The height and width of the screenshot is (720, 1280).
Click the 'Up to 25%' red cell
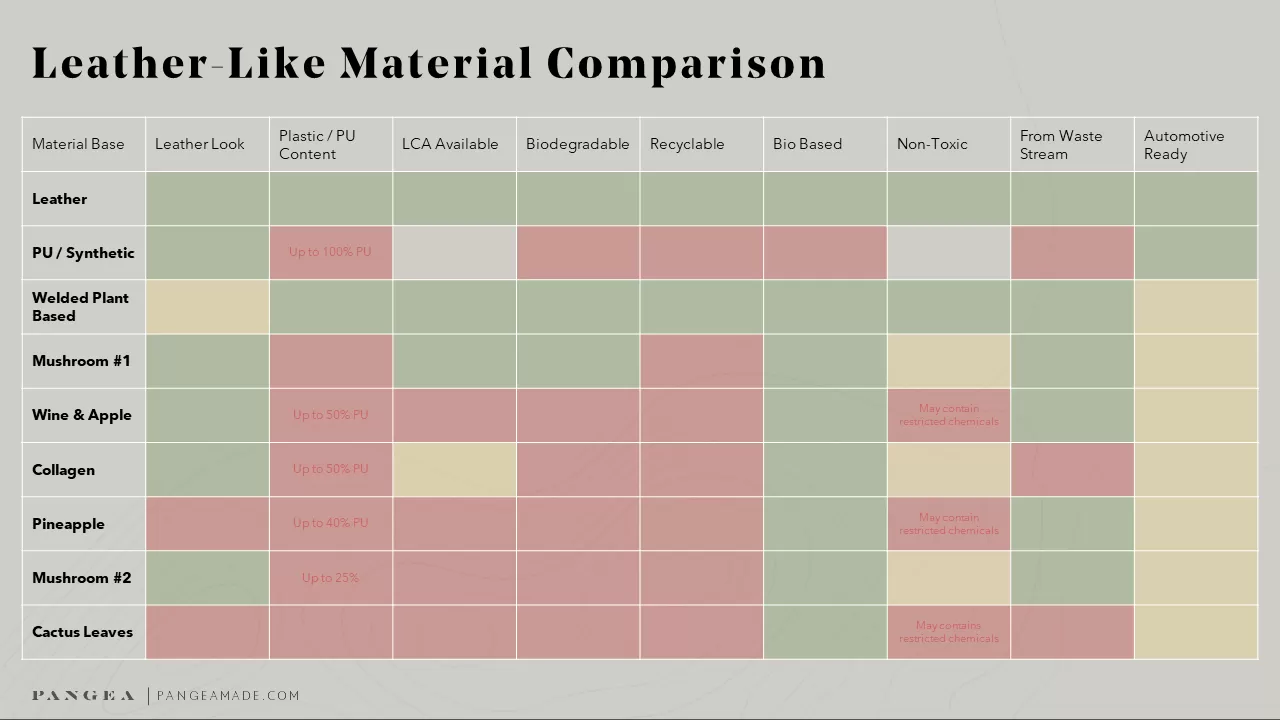tap(331, 578)
